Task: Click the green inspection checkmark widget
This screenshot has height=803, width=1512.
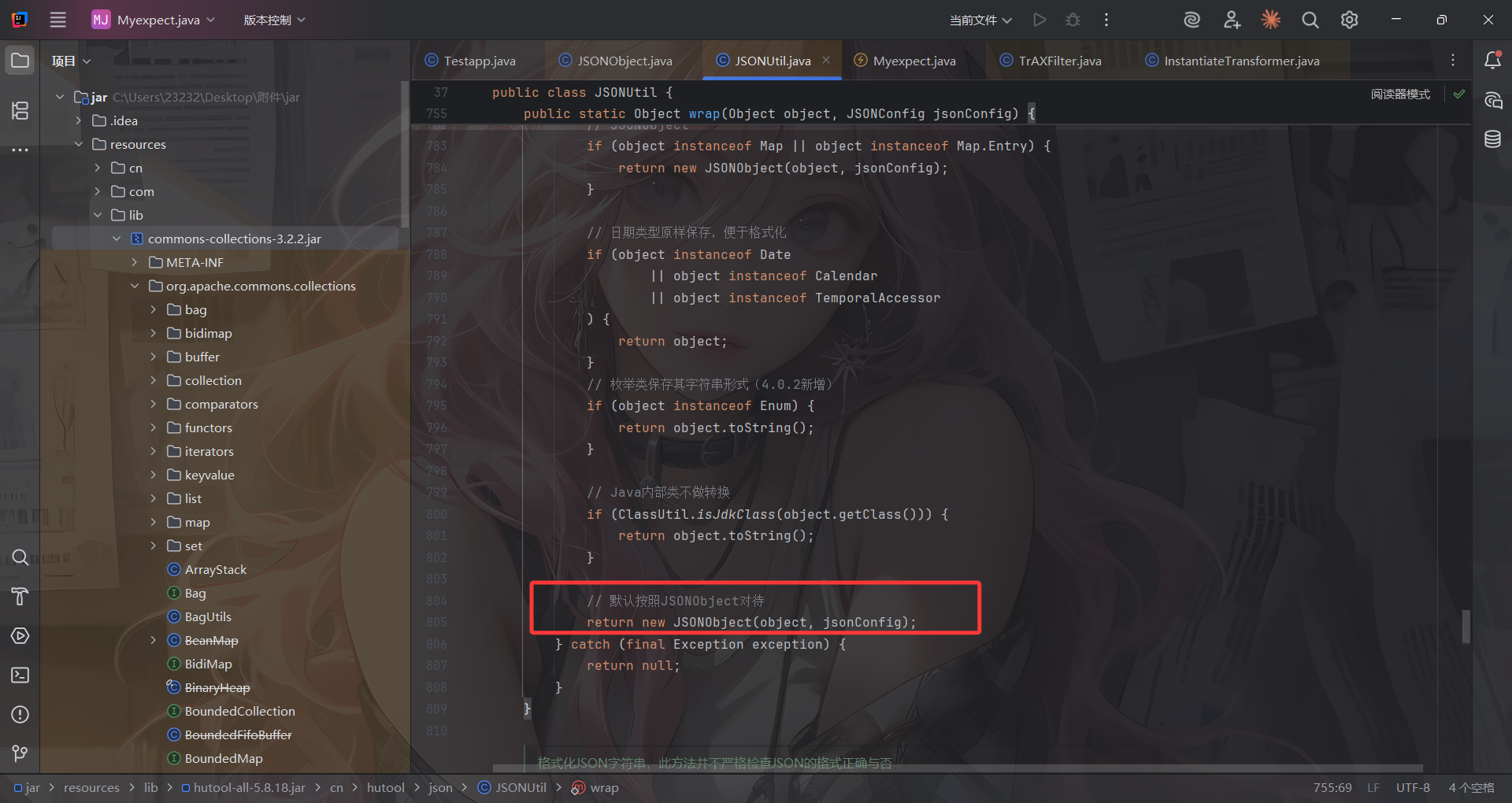Action: (1459, 94)
